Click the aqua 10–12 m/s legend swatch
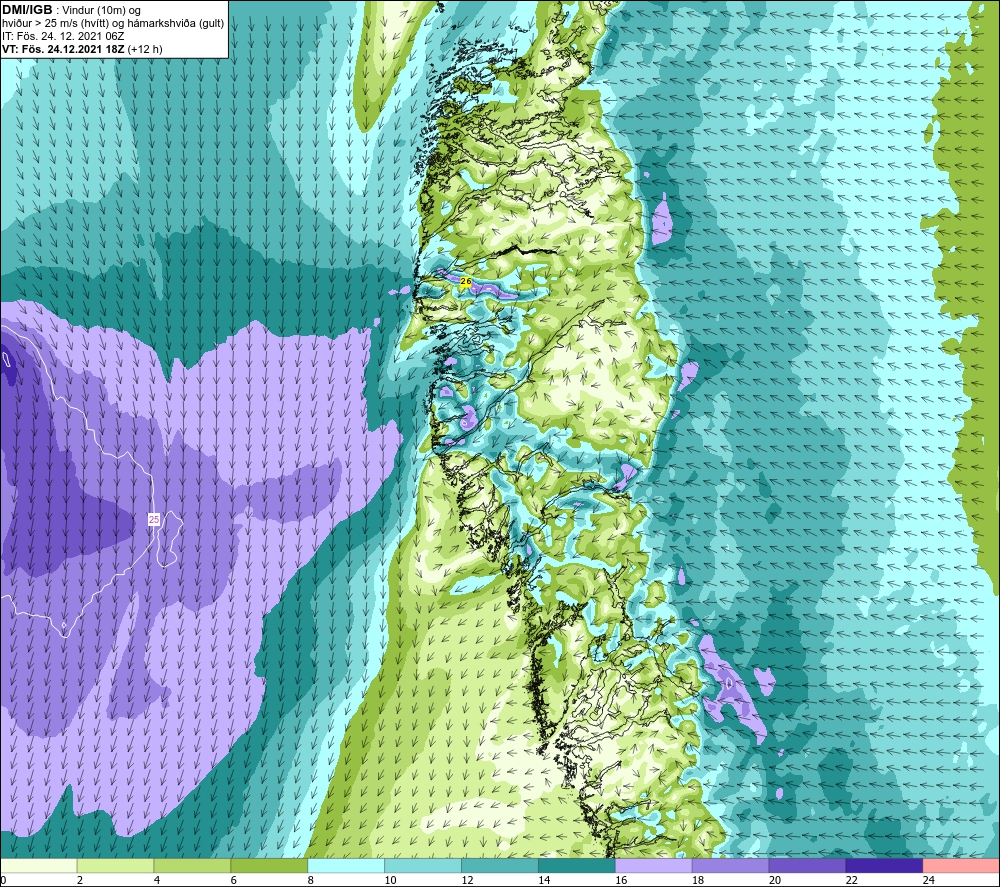The height and width of the screenshot is (887, 1000). (x=423, y=865)
